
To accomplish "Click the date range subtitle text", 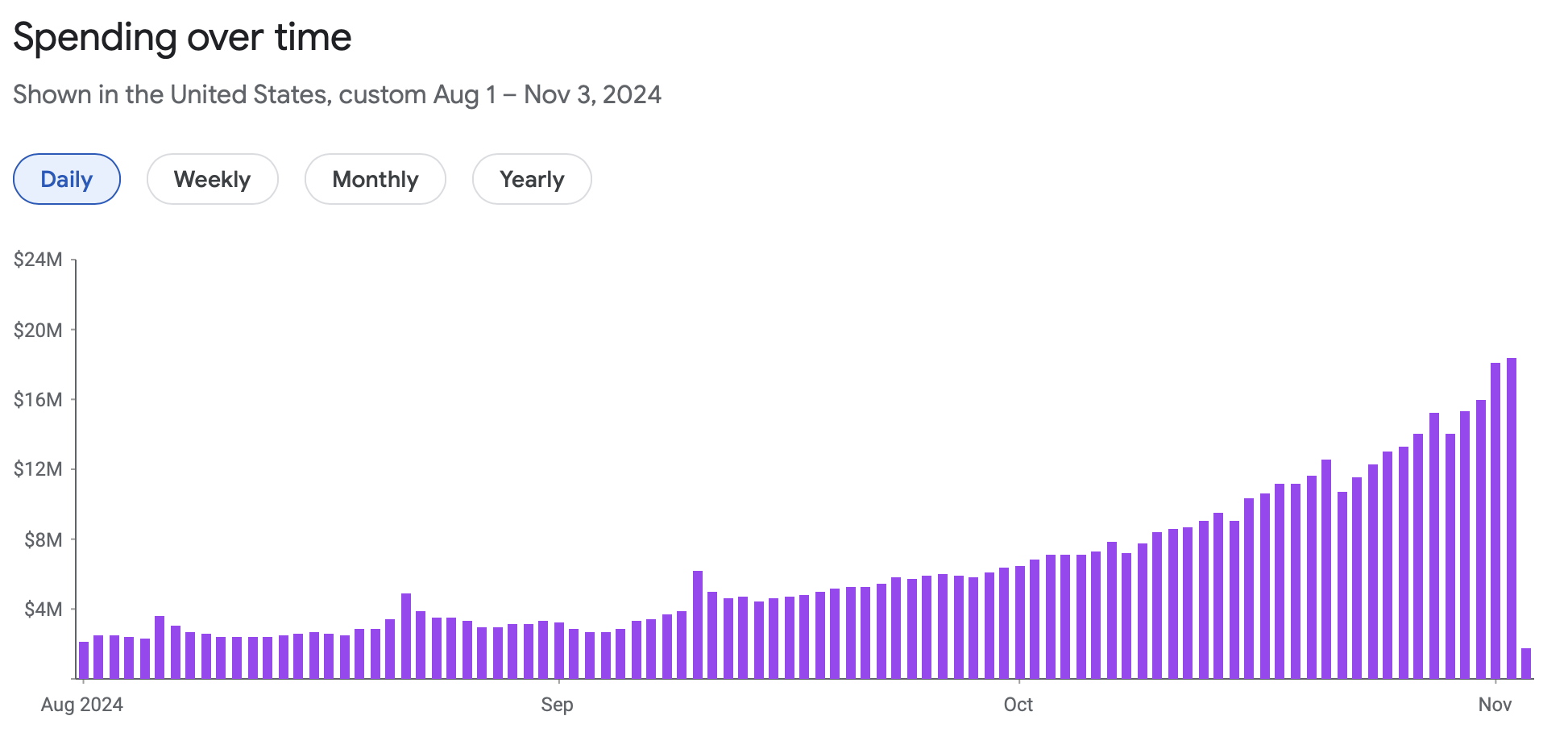I will (338, 95).
